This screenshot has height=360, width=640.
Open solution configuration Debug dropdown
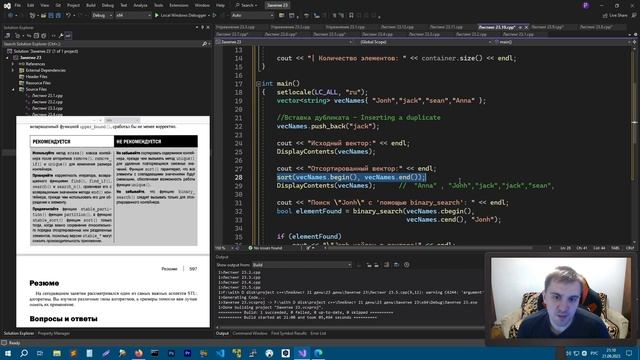[102, 16]
